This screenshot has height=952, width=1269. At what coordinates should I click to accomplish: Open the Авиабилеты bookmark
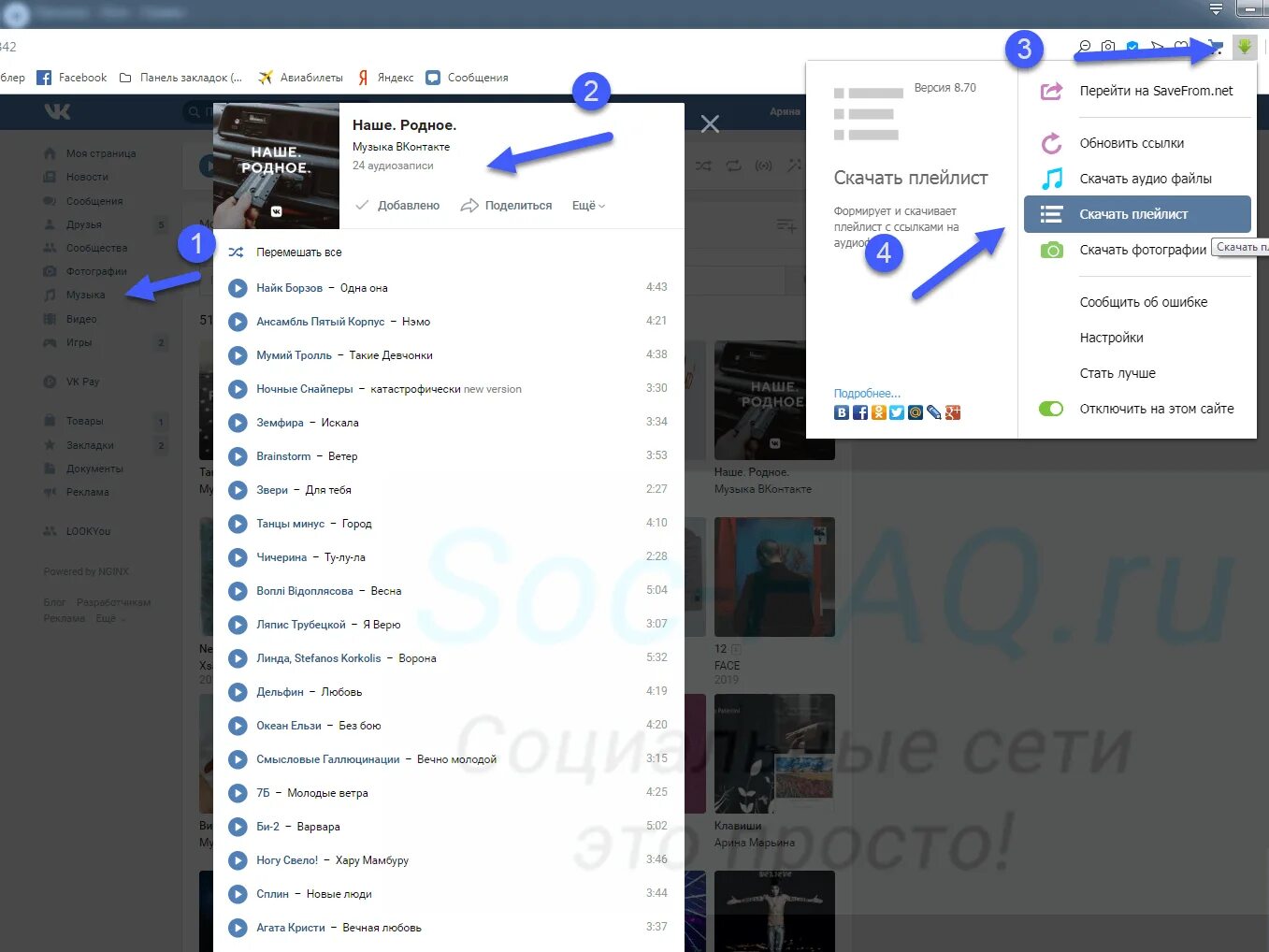300,78
